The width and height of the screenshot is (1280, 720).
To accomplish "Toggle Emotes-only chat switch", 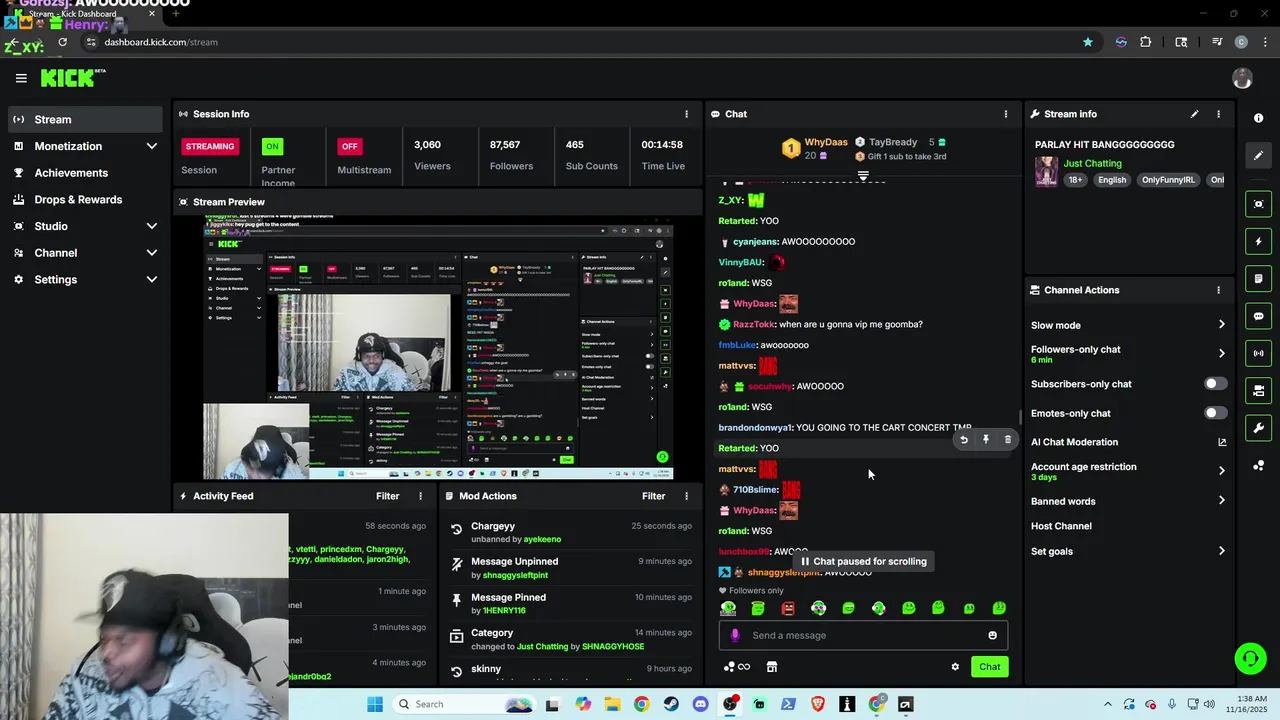I will (x=1215, y=413).
